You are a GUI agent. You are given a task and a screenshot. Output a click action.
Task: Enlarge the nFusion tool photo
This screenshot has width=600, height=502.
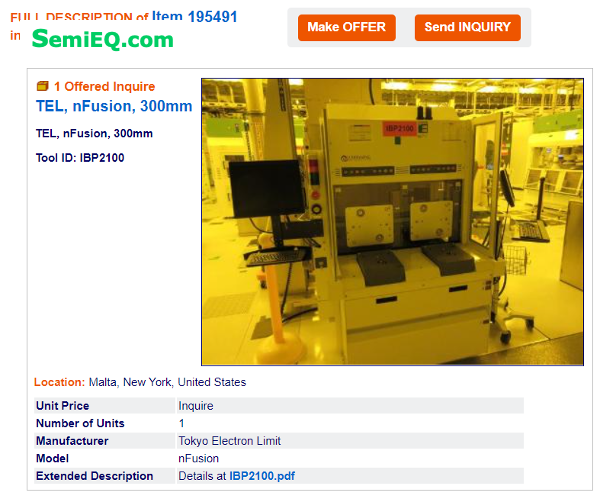[x=392, y=222]
